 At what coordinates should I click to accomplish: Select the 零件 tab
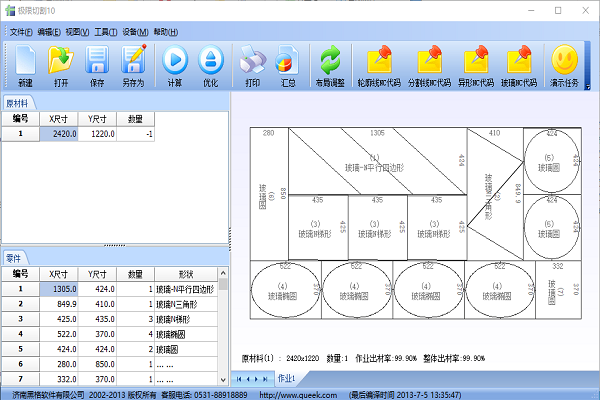(x=14, y=258)
